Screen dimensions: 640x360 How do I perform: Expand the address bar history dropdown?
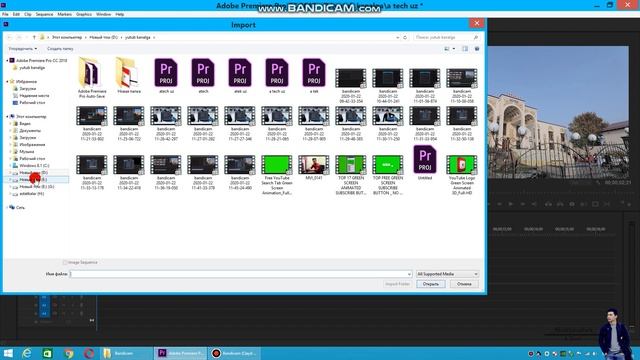pyautogui.click(x=398, y=37)
